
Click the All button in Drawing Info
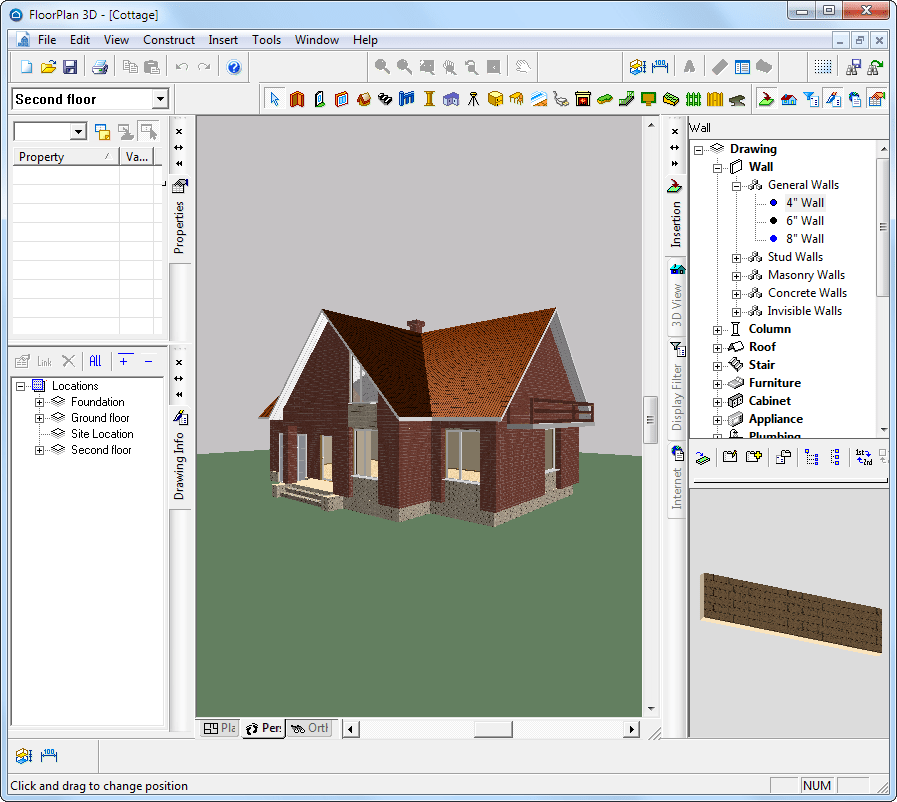tap(95, 361)
